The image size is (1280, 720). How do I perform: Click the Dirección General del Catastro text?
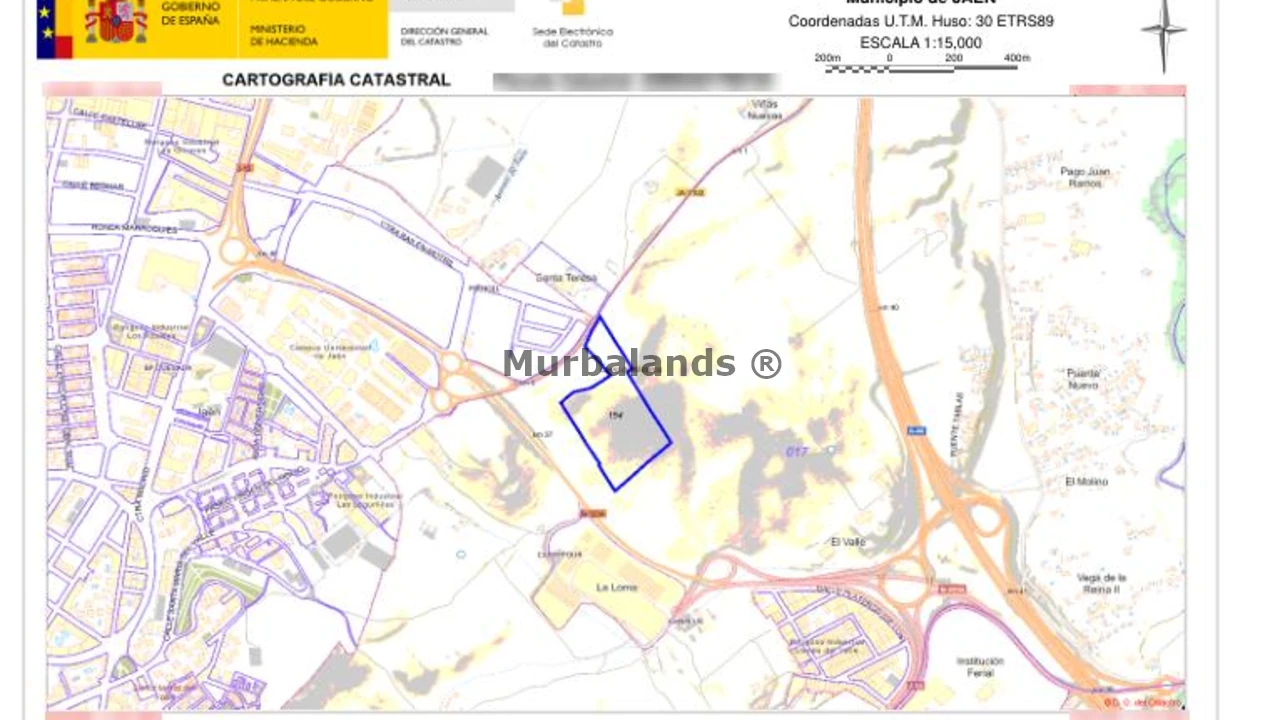pyautogui.click(x=444, y=36)
